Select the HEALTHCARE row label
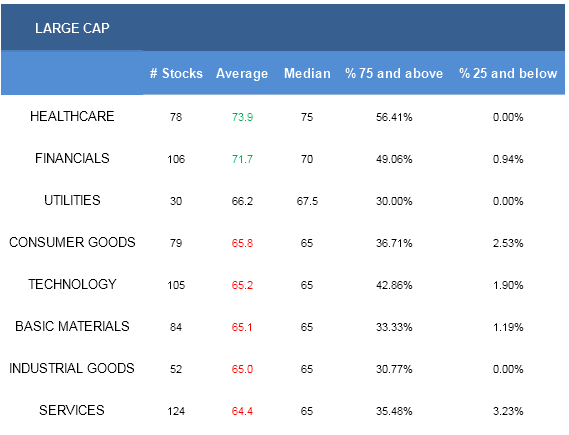Image resolution: width=569 pixels, height=435 pixels. (x=72, y=116)
